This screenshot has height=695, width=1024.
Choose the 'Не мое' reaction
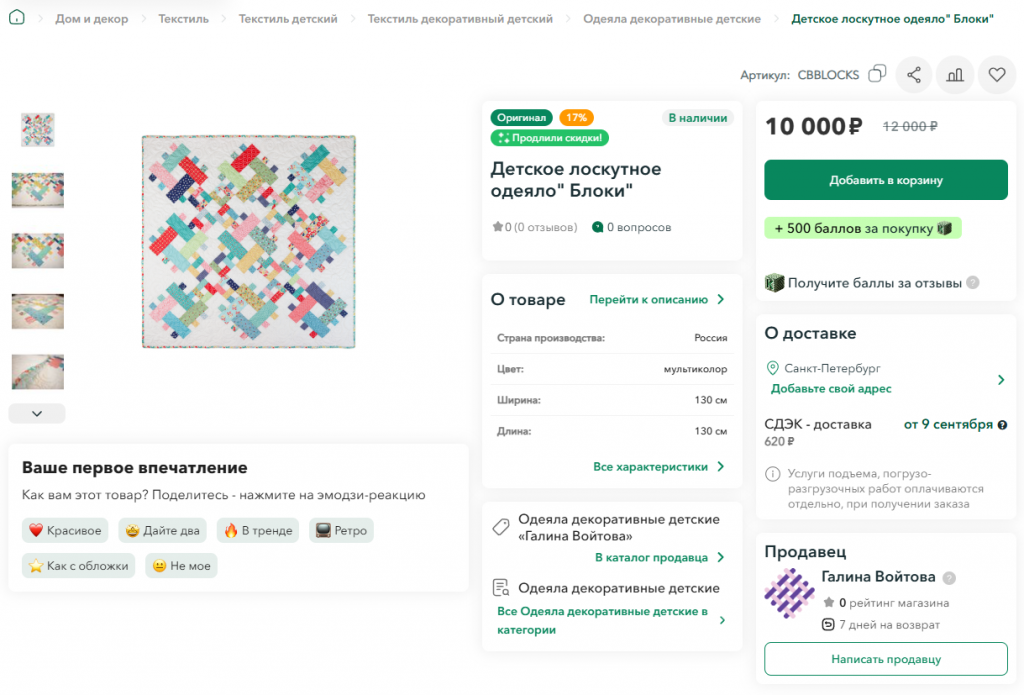[182, 566]
